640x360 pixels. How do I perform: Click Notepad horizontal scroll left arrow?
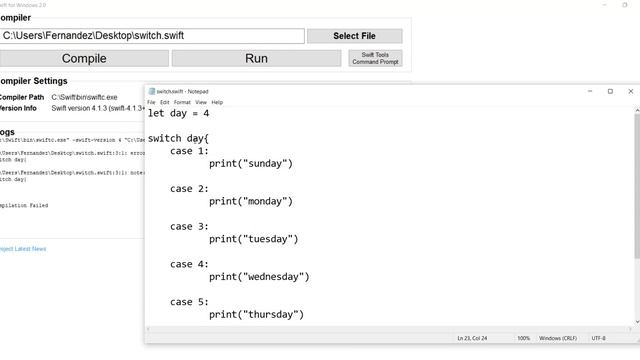148,329
